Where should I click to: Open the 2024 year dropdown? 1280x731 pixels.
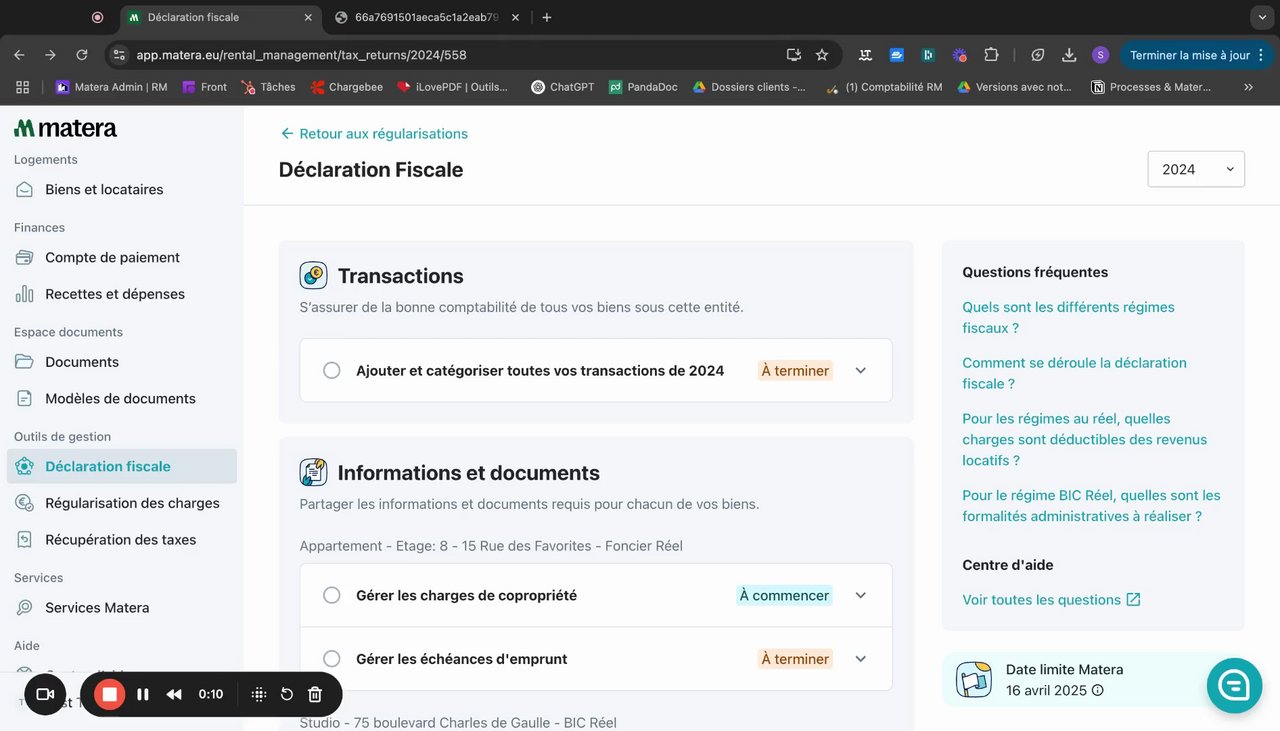(x=1196, y=169)
